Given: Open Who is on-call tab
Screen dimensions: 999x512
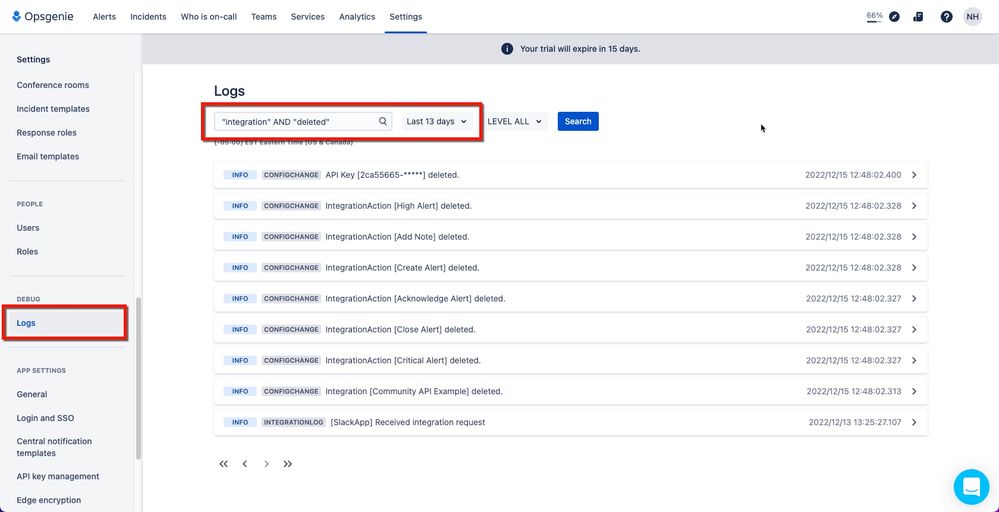Looking at the screenshot, I should pos(209,17).
